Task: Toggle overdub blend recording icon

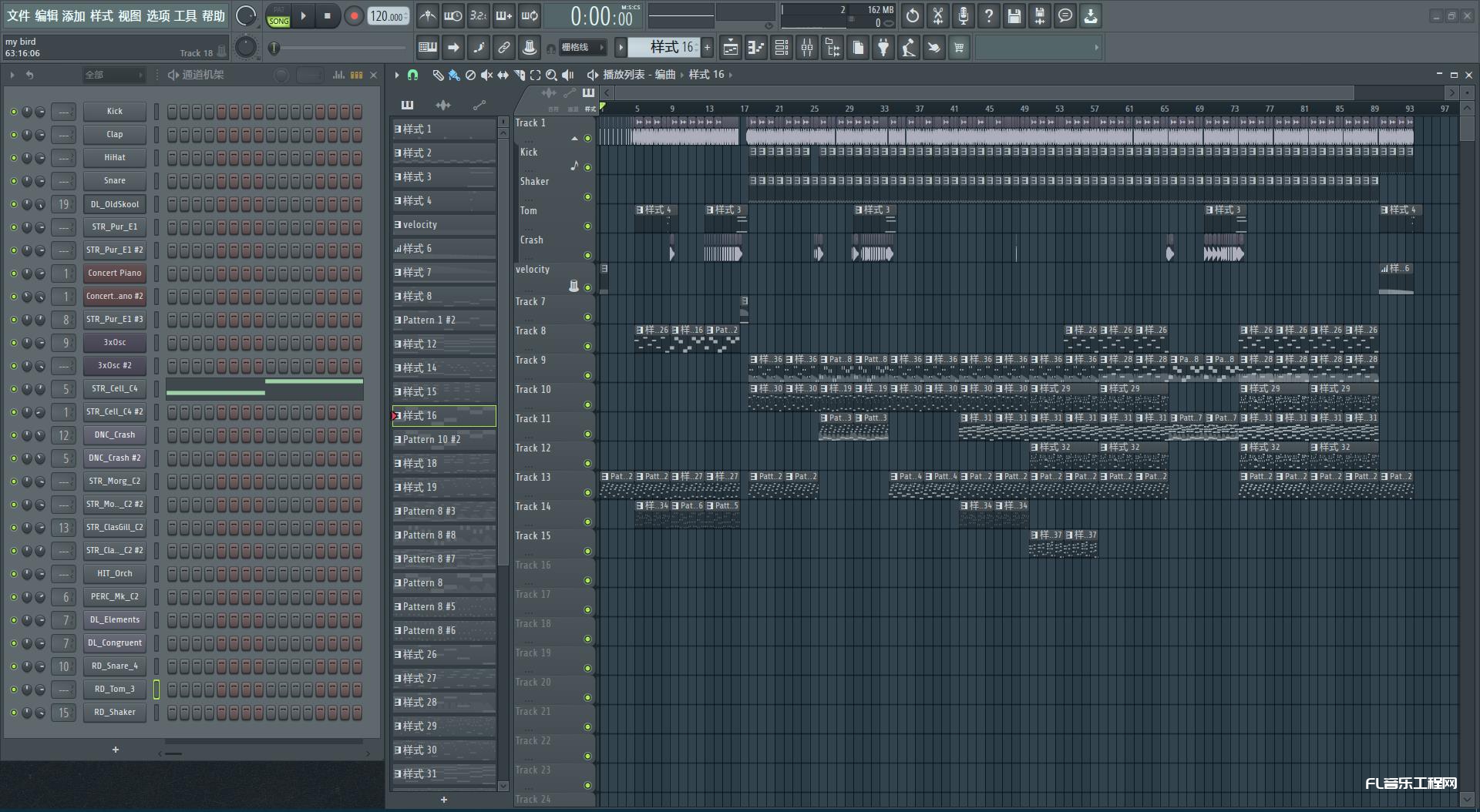Action: coord(503,15)
